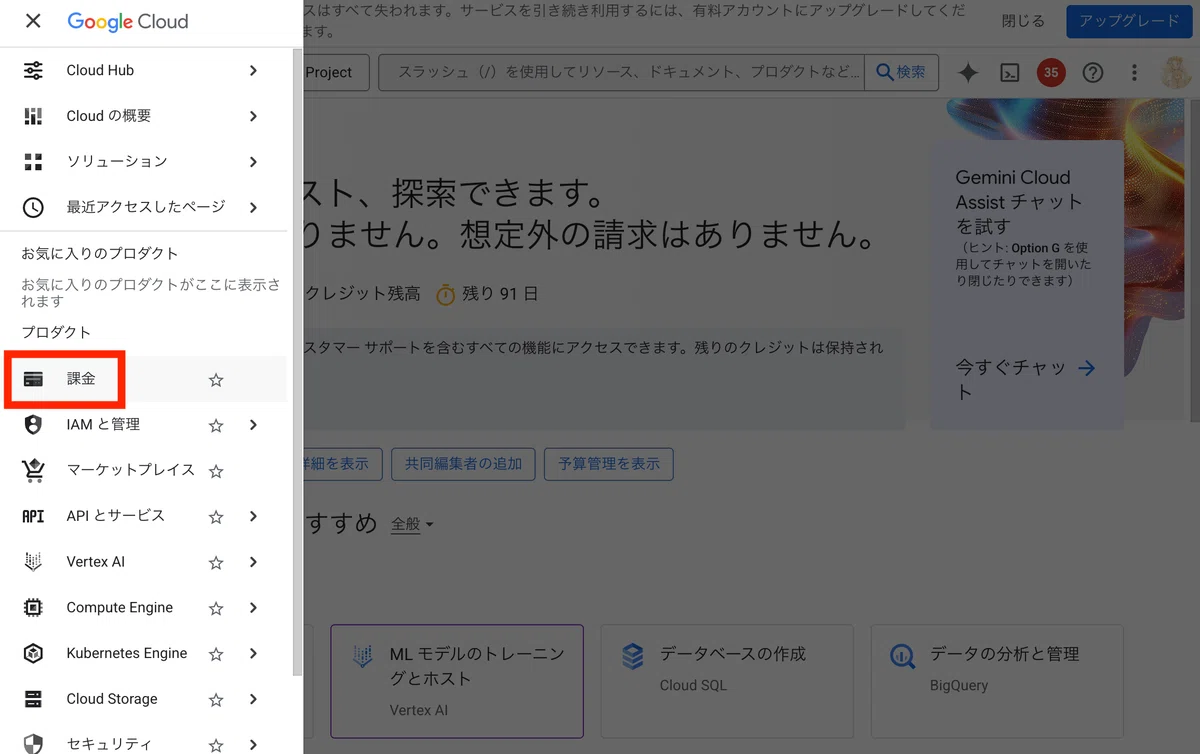Open ML モデルのトレーニングとホスト card

tap(457, 681)
